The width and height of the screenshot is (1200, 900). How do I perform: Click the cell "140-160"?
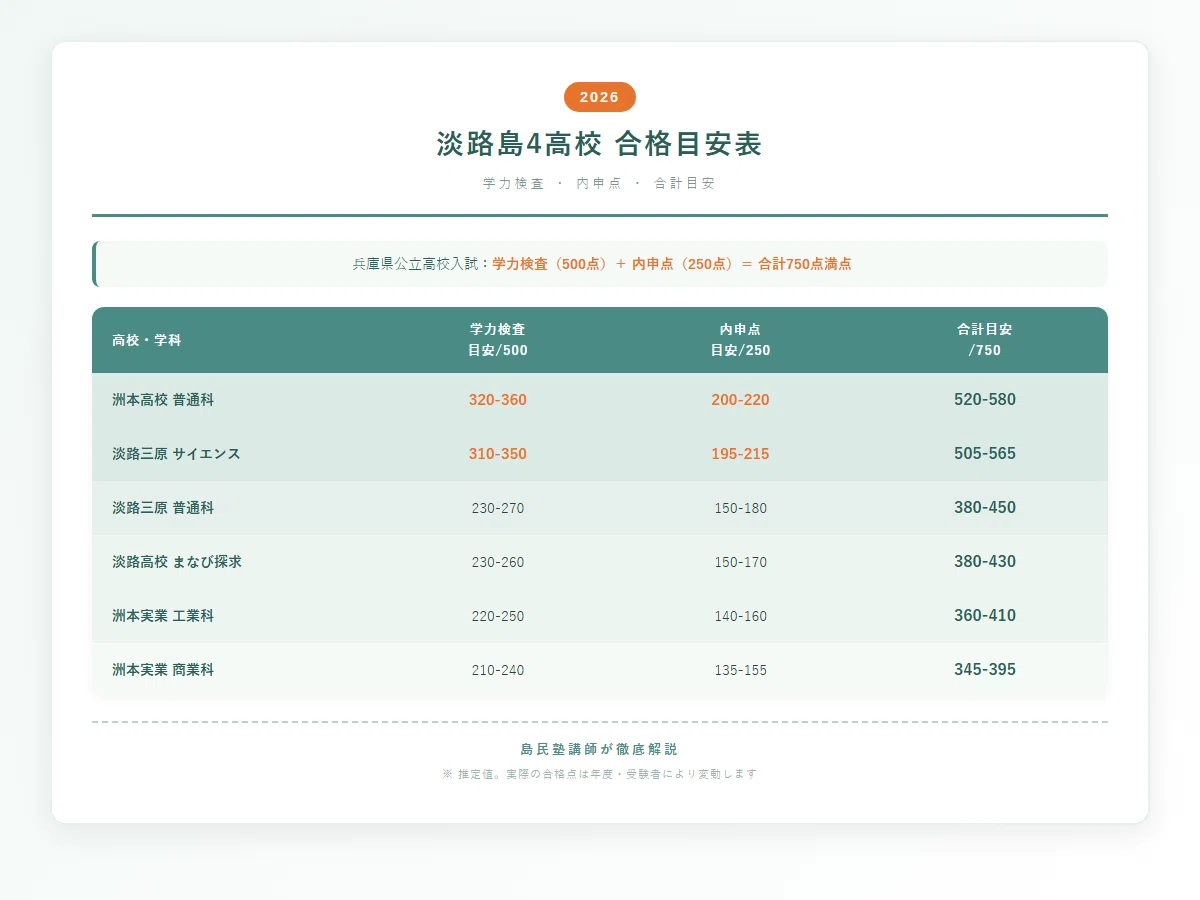click(x=741, y=616)
